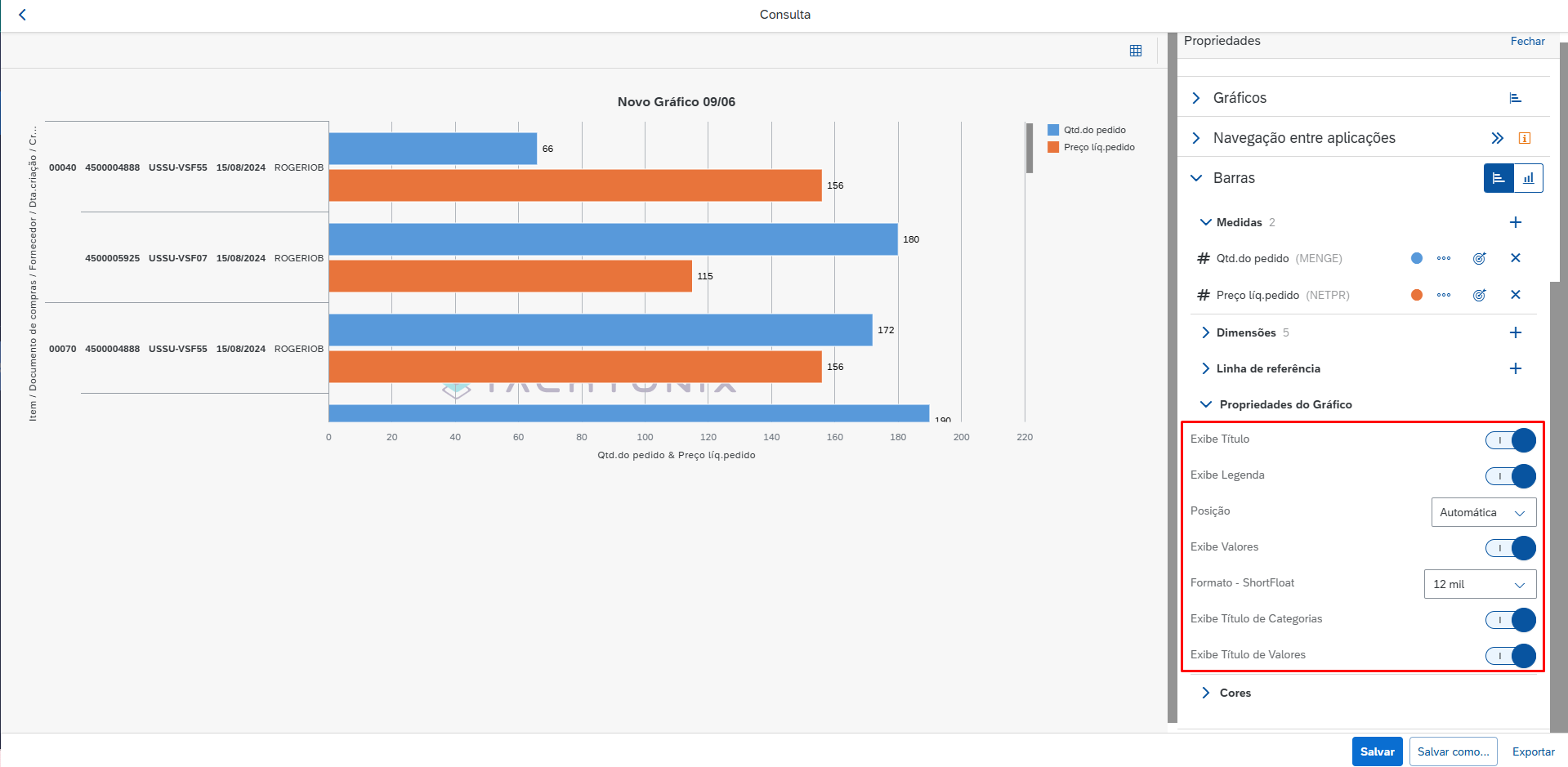Close the properties panel via Fechar

coord(1527,41)
